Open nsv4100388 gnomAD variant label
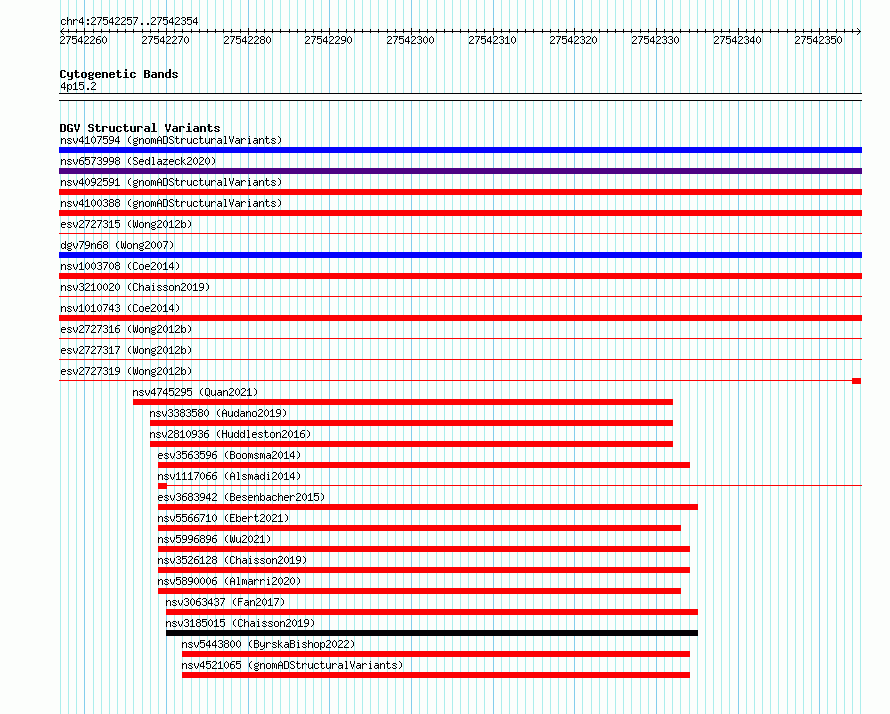This screenshot has height=714, width=890. click(x=171, y=203)
